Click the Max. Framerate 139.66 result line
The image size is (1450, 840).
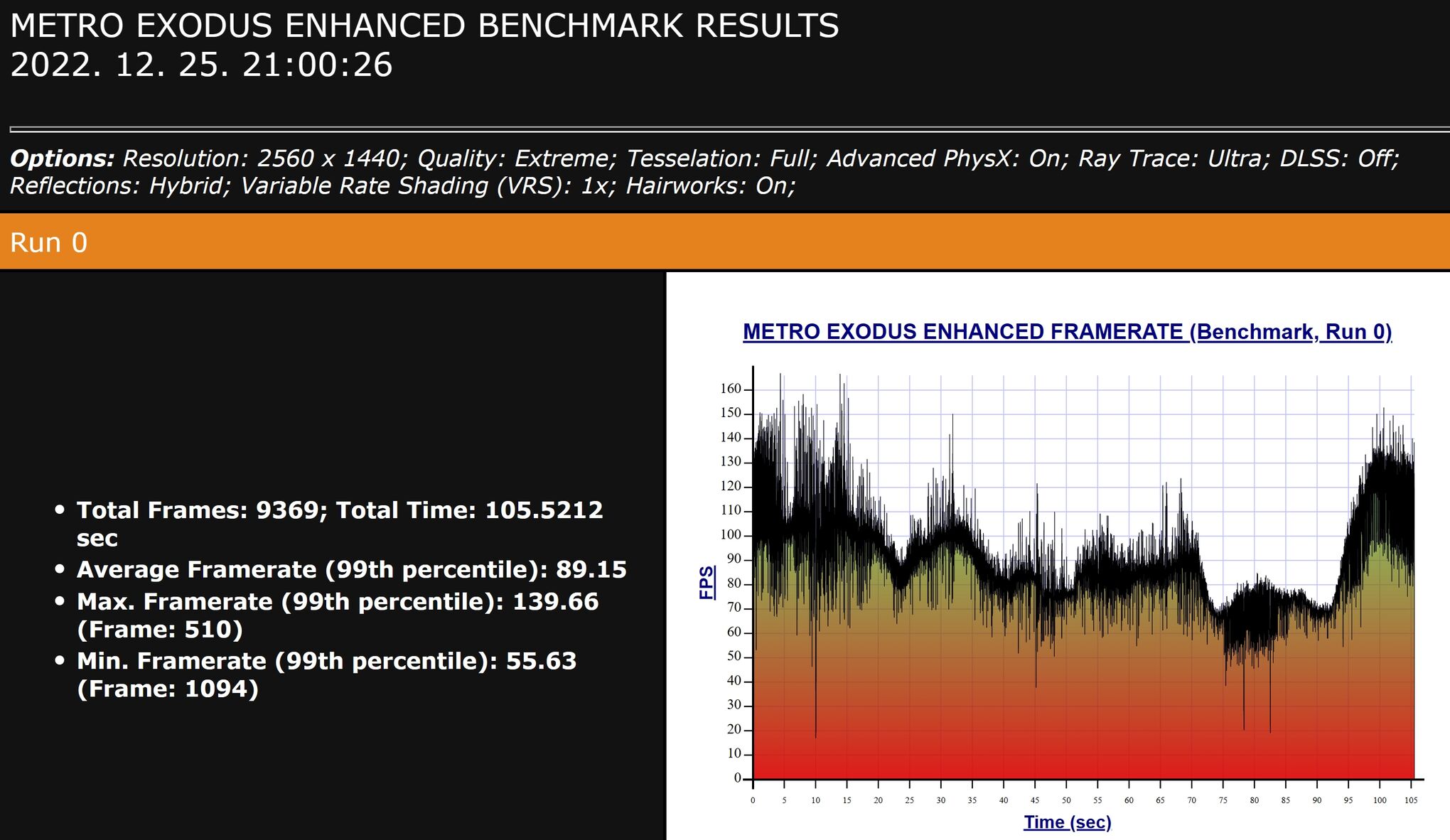[x=338, y=615]
